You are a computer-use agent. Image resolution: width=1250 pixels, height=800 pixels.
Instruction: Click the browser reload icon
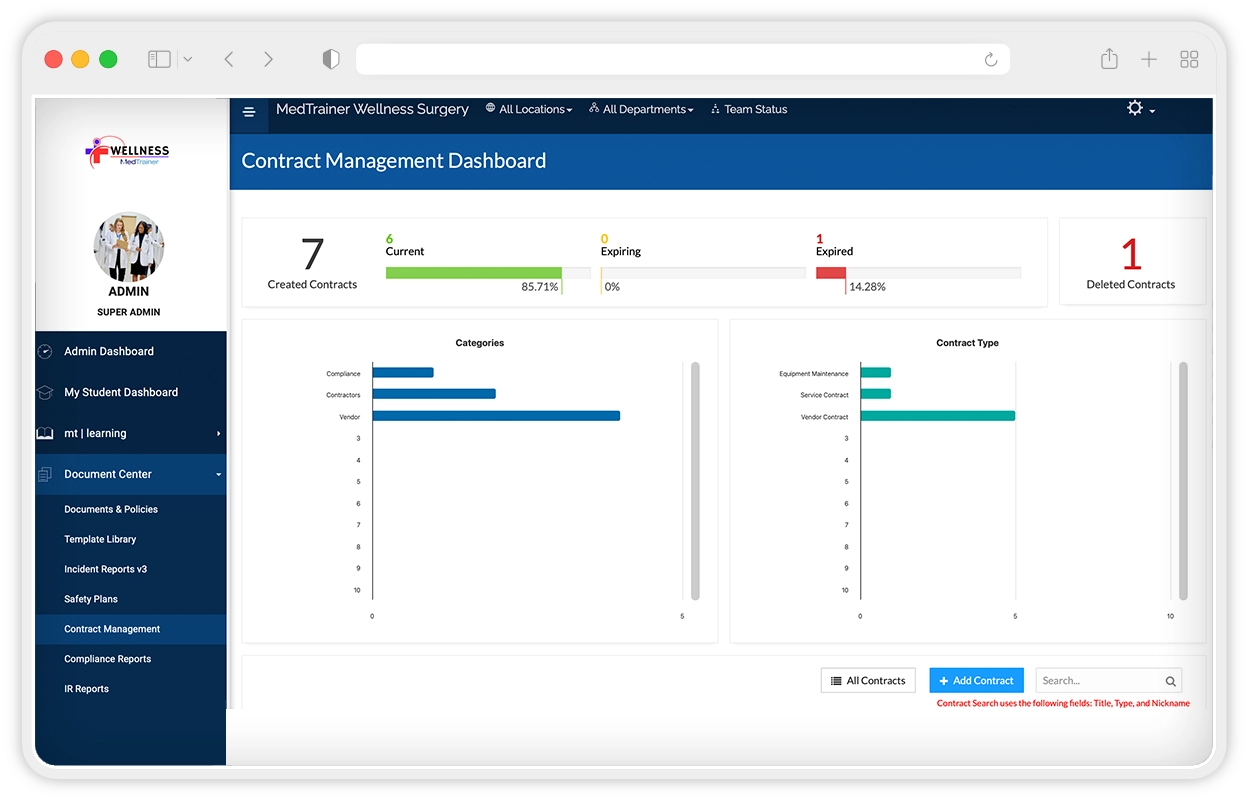[x=990, y=60]
